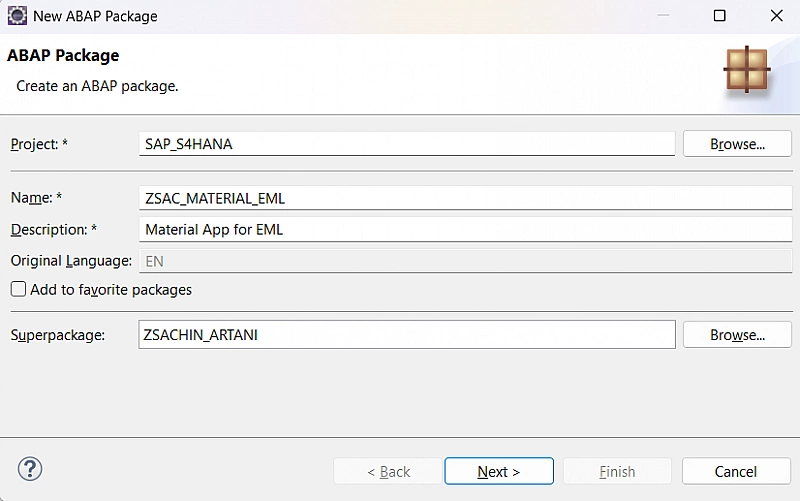
Task: Click the Original Language field showing EN
Action: pos(465,260)
